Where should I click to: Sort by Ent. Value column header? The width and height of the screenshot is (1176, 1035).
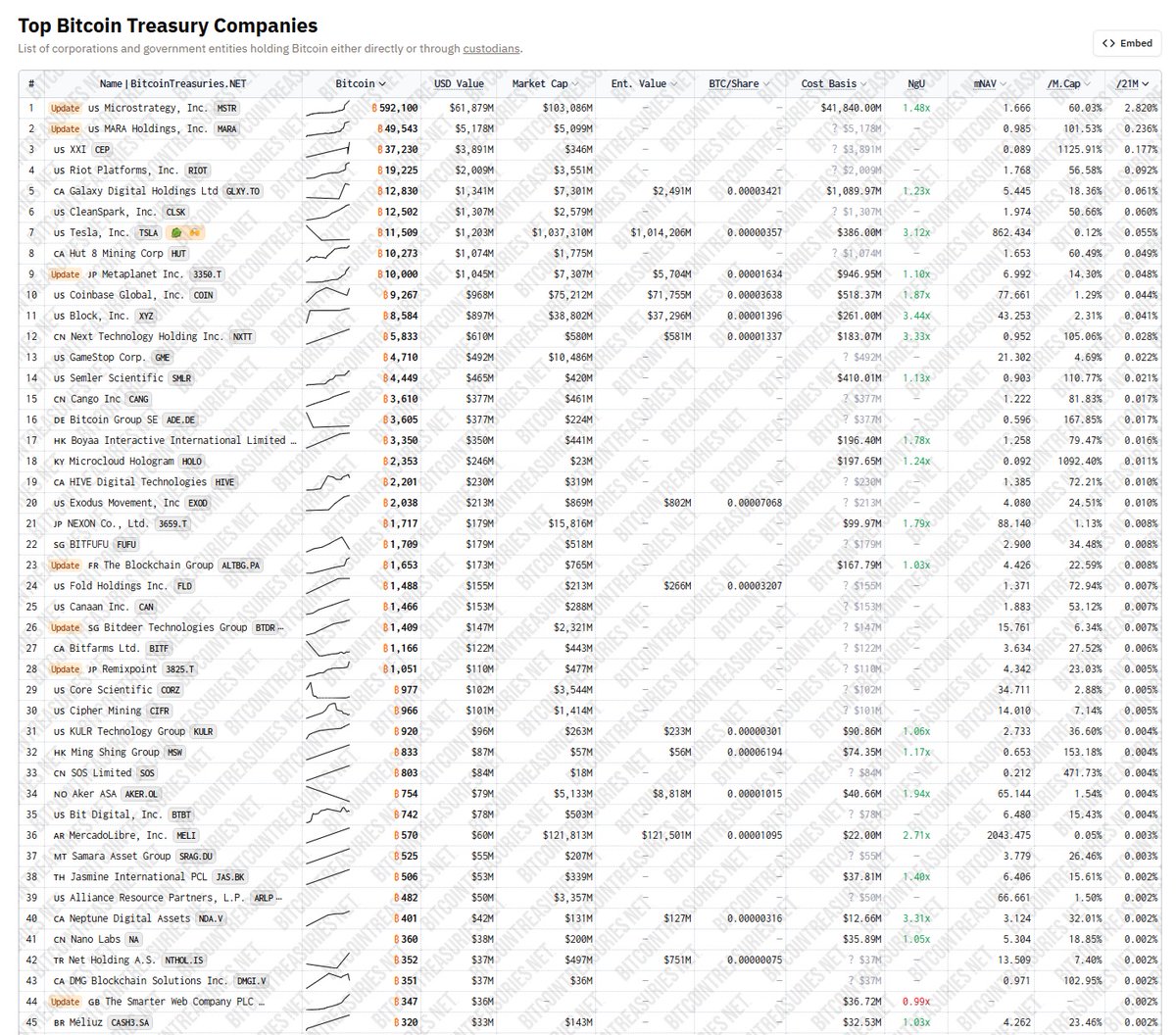click(644, 84)
